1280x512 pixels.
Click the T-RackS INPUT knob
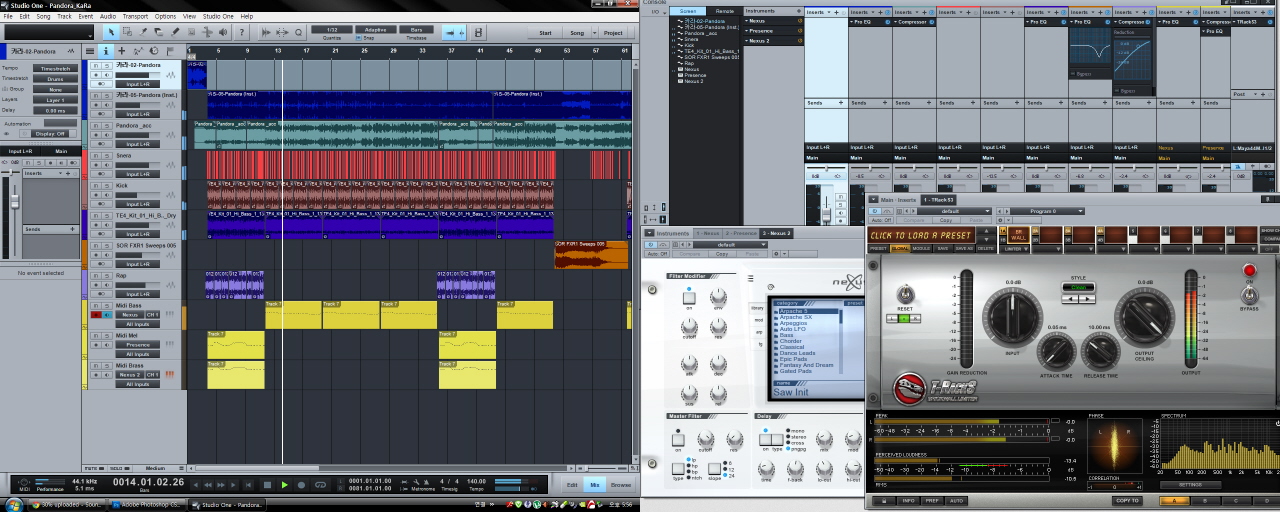pyautogui.click(x=1013, y=317)
